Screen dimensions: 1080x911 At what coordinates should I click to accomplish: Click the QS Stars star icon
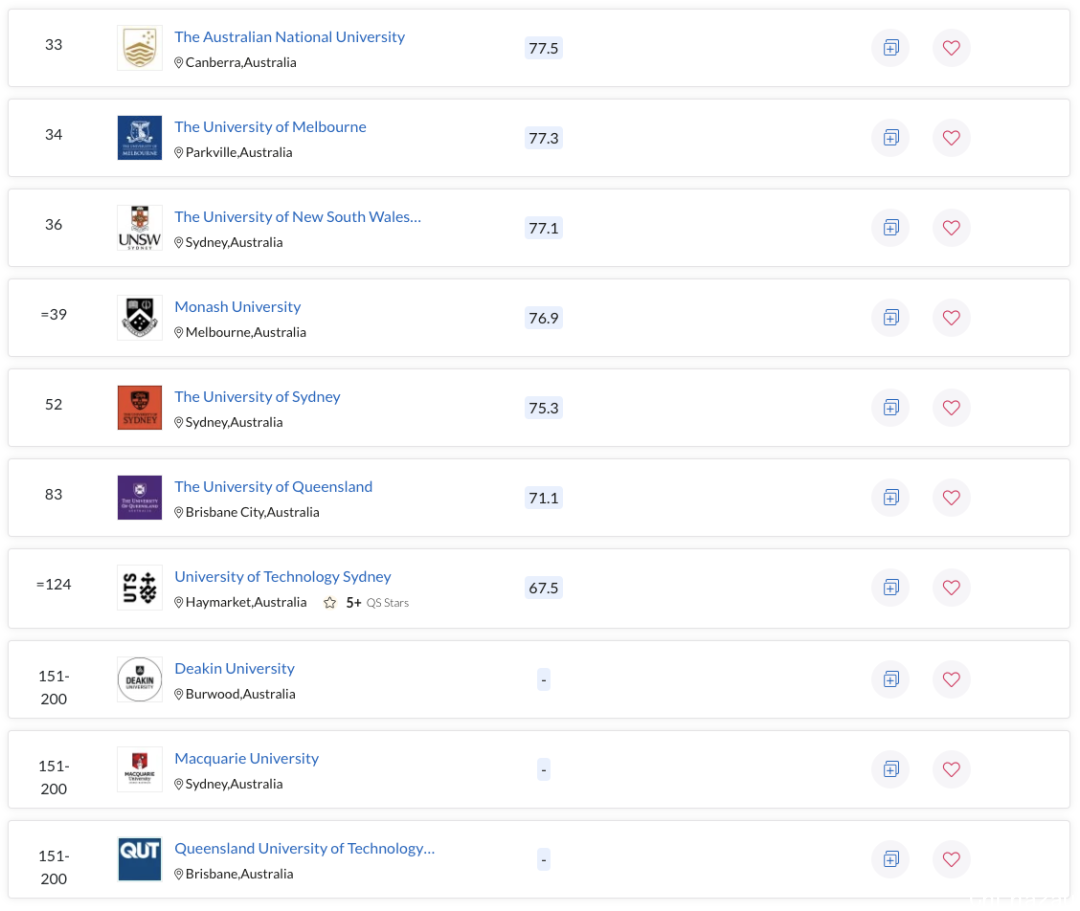(330, 603)
